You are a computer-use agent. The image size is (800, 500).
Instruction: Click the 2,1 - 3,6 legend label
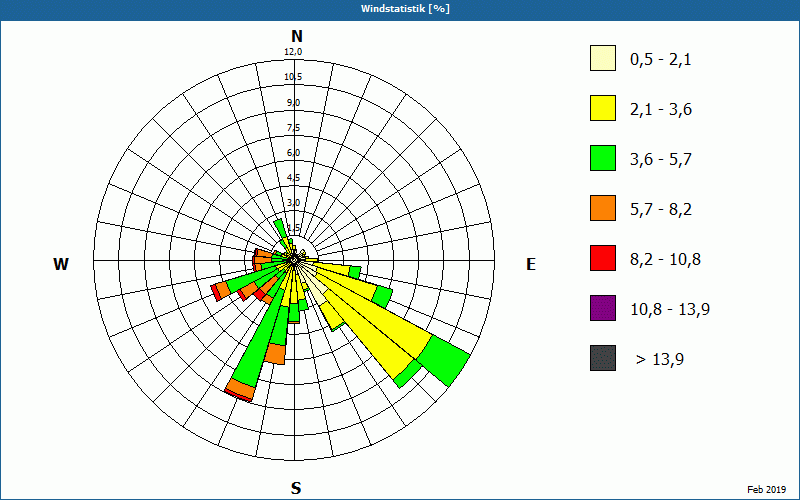tap(661, 110)
